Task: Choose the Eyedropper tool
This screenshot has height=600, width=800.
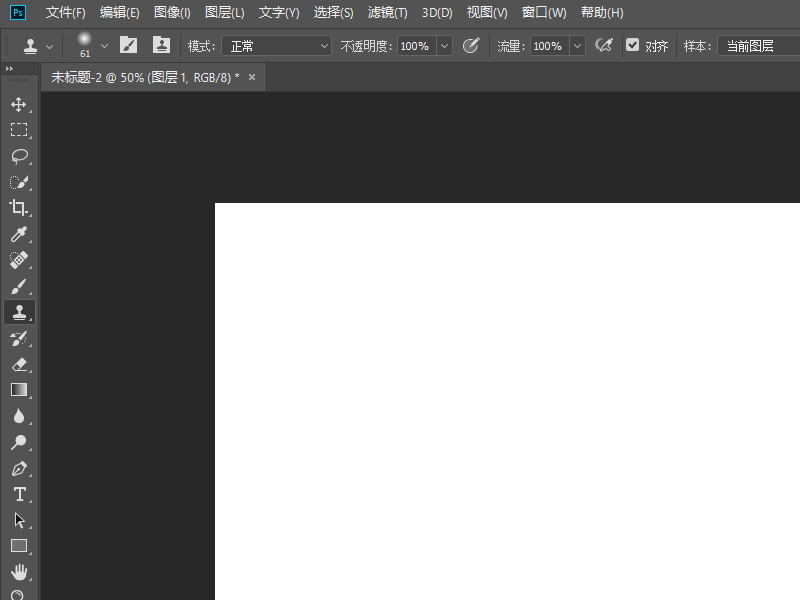Action: 18,234
